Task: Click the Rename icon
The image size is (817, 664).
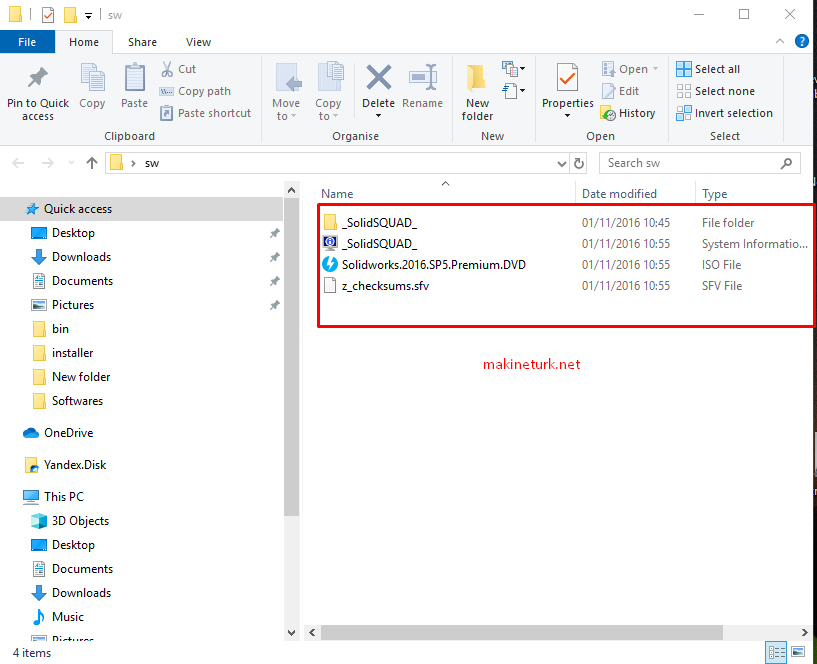Action: (x=423, y=77)
